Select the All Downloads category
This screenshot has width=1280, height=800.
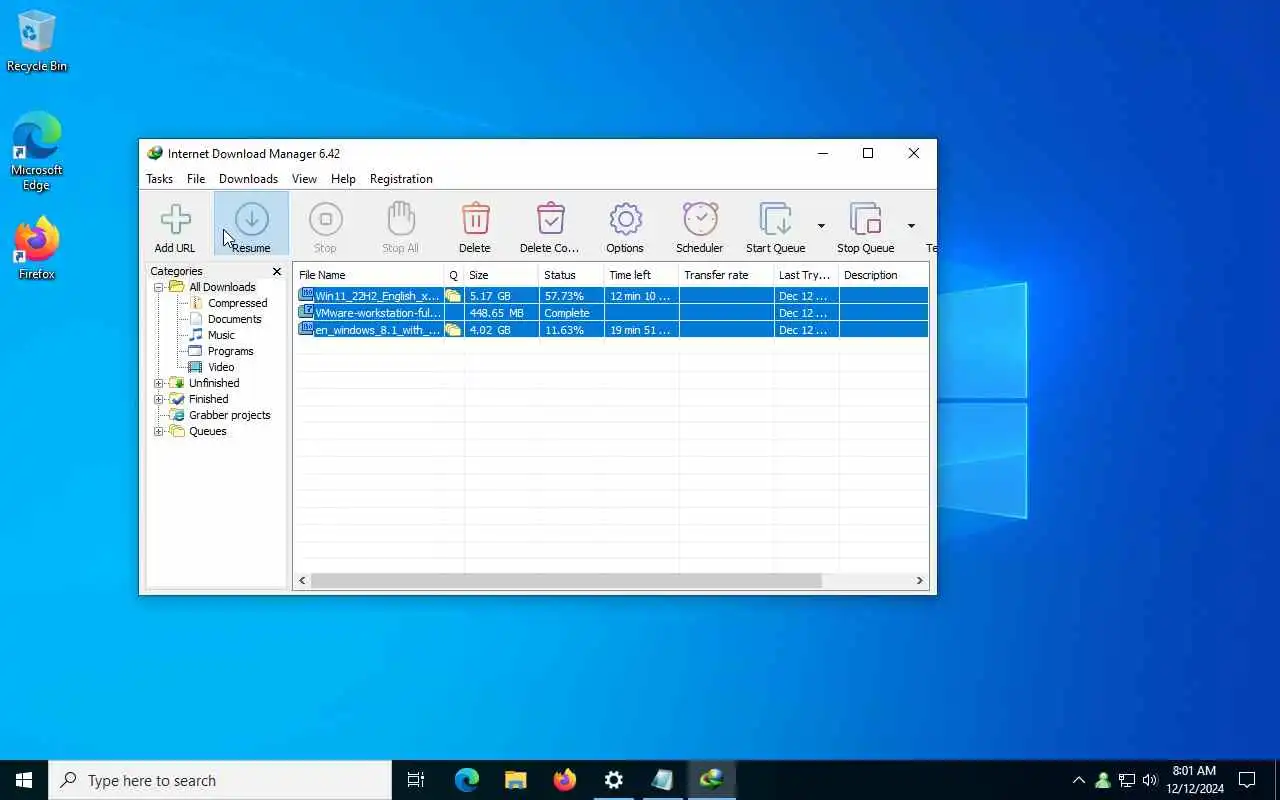pos(222,287)
